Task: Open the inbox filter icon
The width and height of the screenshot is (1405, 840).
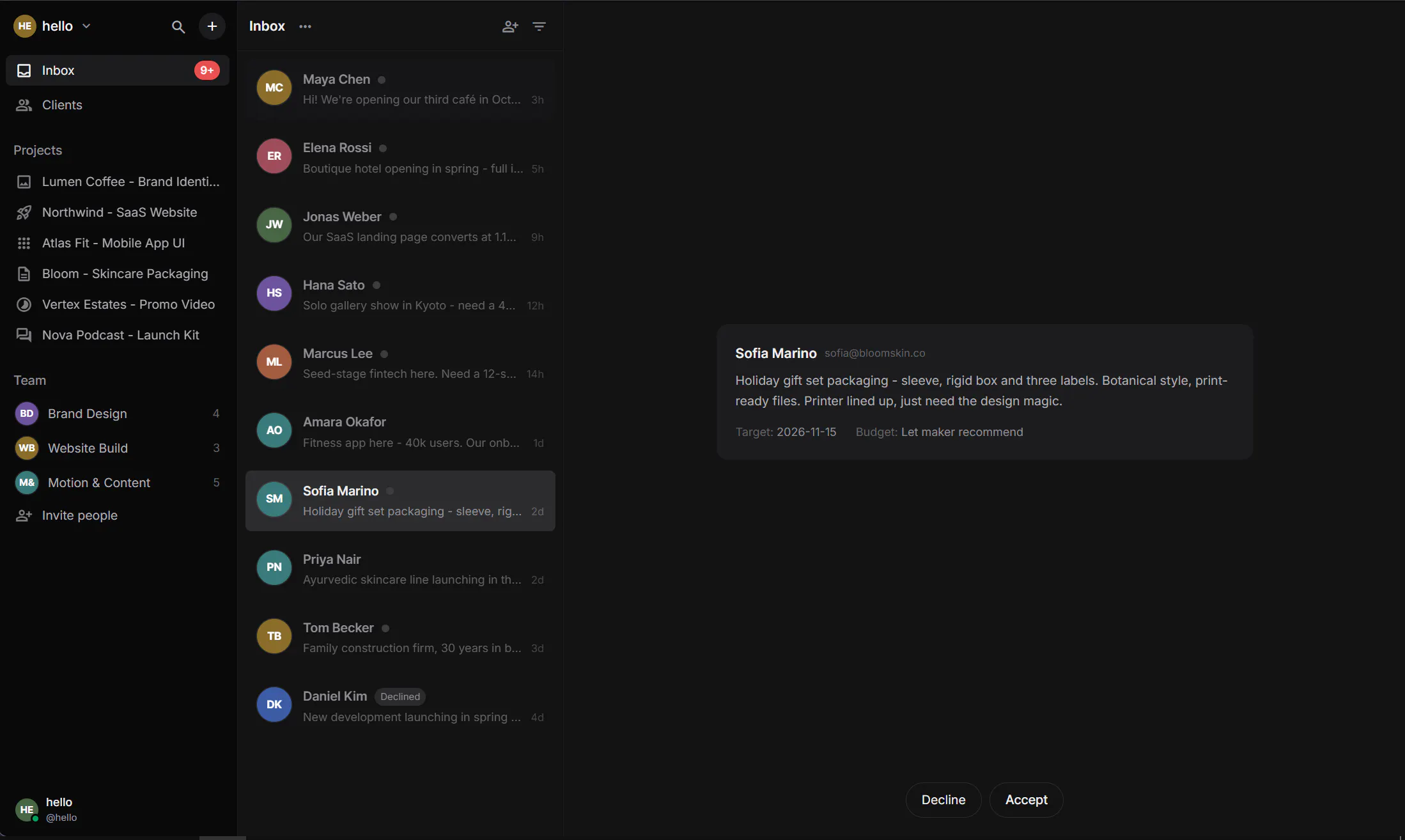Action: (539, 26)
